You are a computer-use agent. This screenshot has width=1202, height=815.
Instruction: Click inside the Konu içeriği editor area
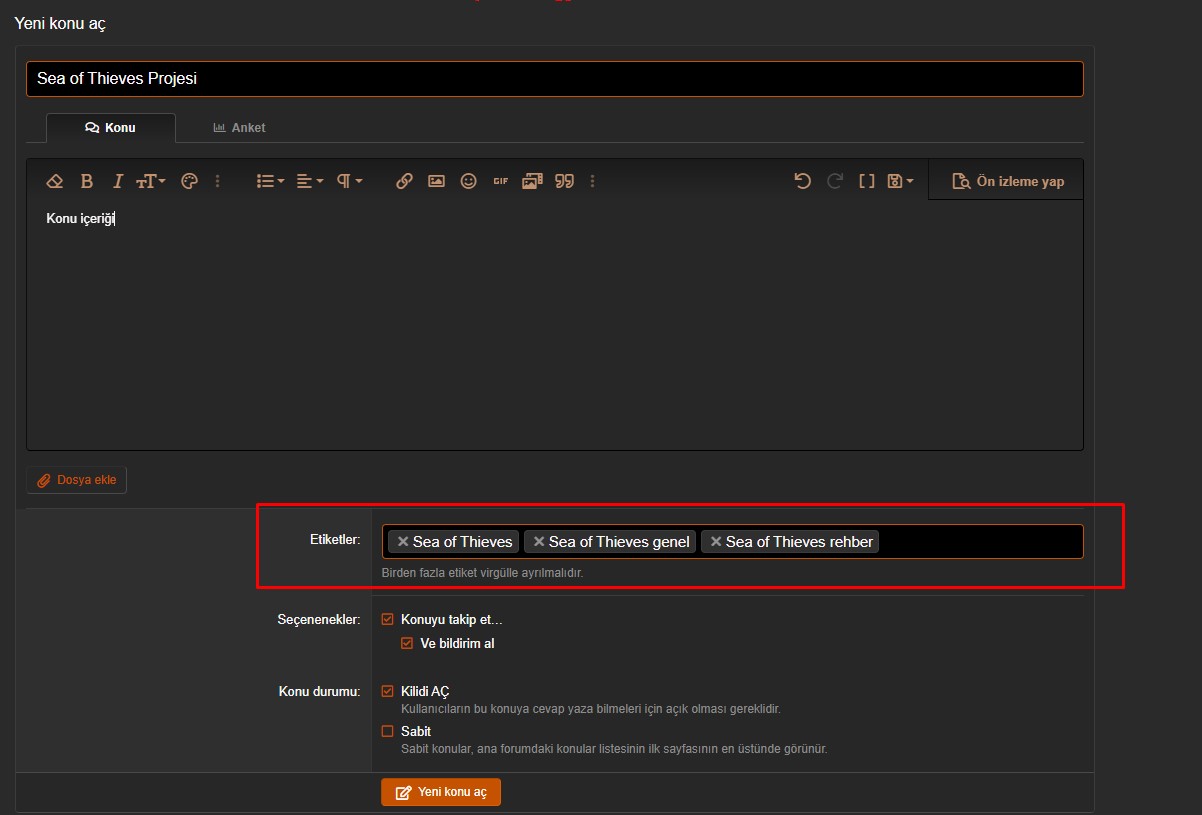(554, 325)
